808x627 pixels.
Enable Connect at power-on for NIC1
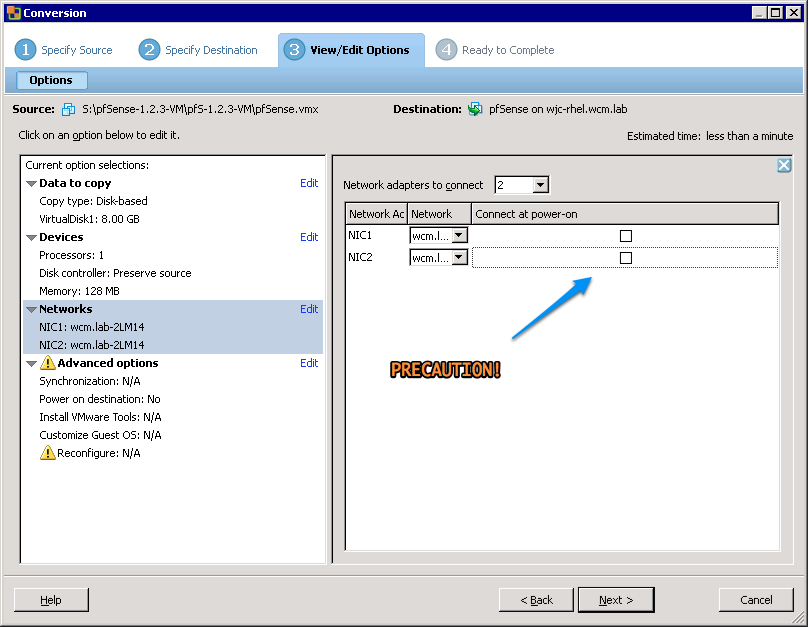click(626, 236)
